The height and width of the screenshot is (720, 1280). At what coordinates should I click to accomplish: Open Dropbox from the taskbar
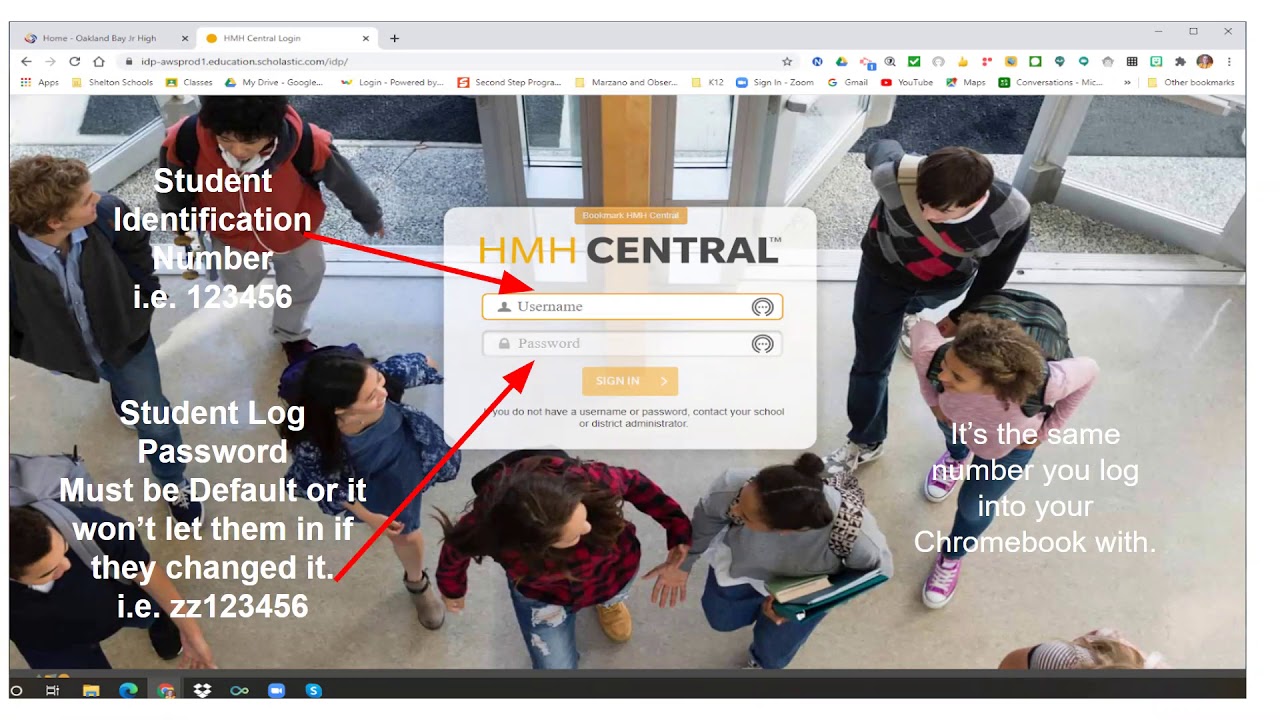[202, 690]
